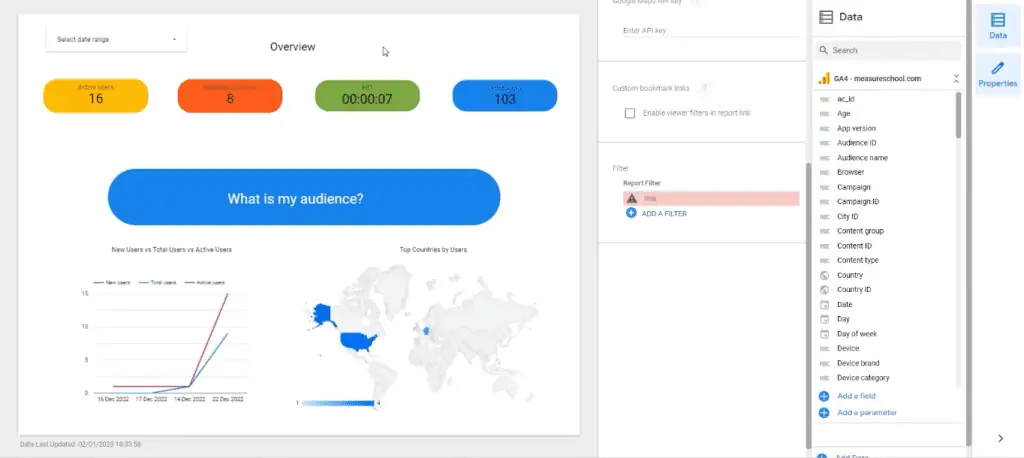The width and height of the screenshot is (1024, 458).
Task: Open the Data panel tab
Action: [997, 25]
